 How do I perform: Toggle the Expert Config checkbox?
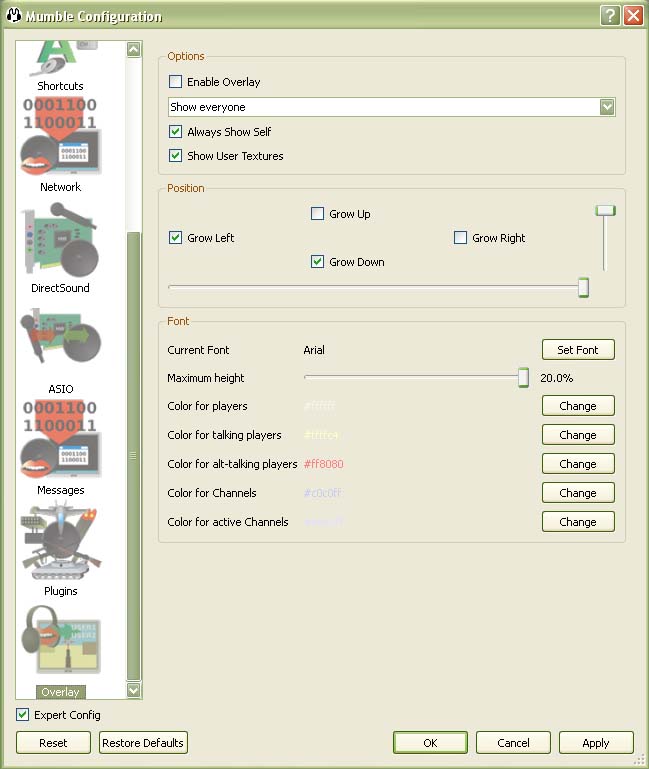[x=23, y=715]
